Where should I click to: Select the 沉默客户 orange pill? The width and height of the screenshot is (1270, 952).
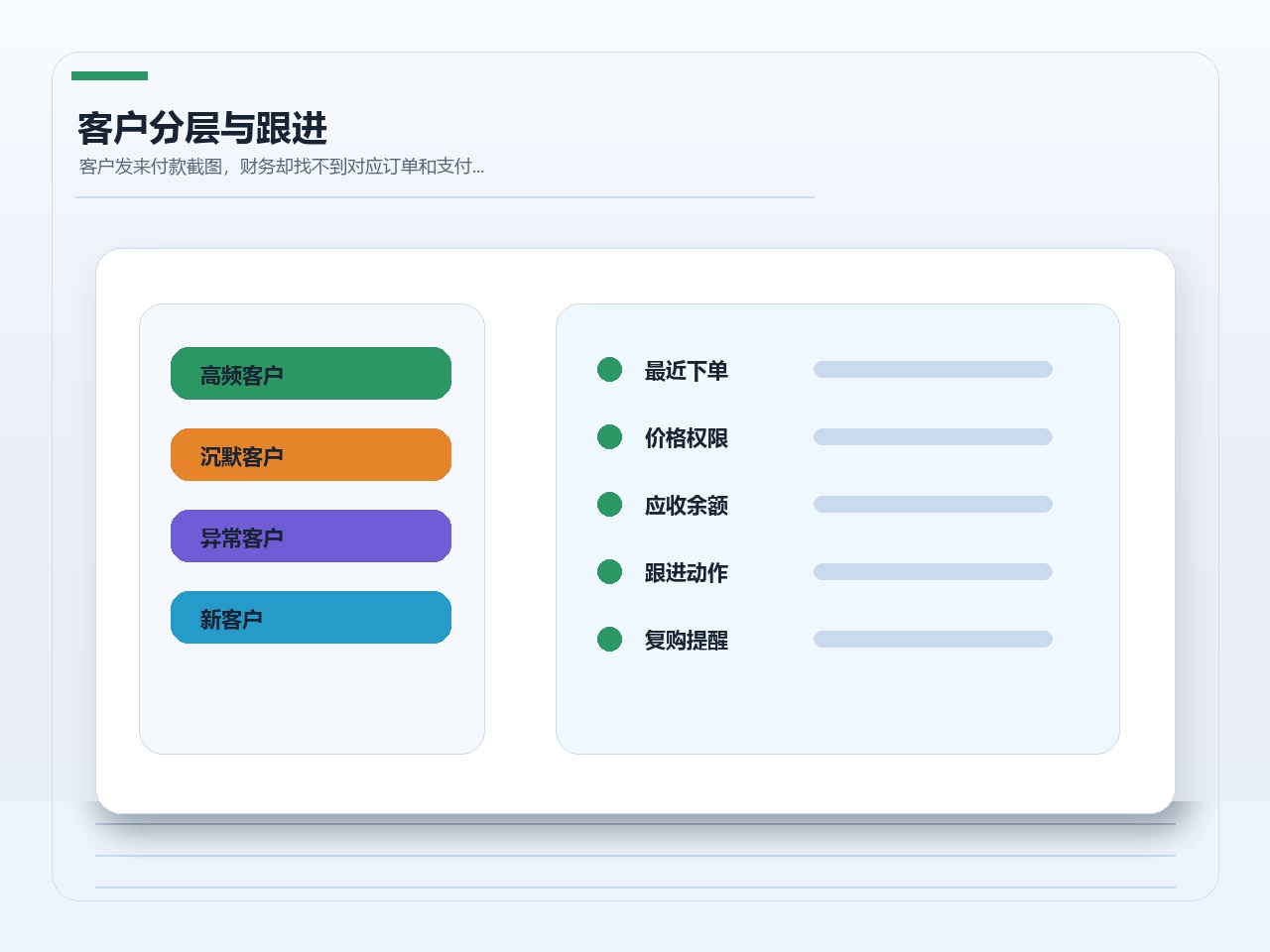click(x=311, y=455)
